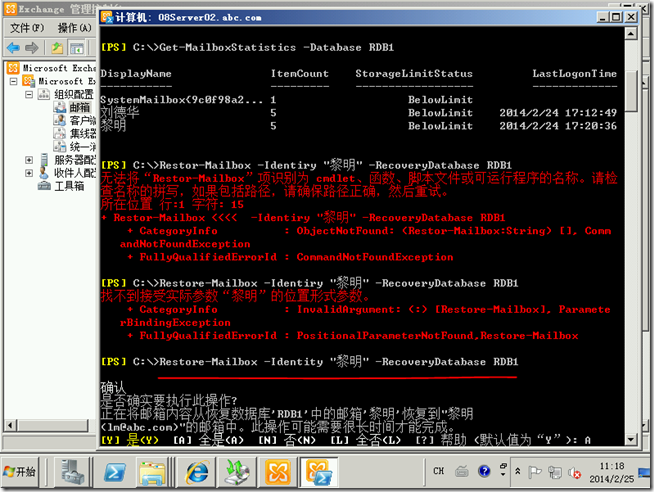Click the shell window title bar icon
Viewport: 654px width, 492px height.
[x=107, y=17]
